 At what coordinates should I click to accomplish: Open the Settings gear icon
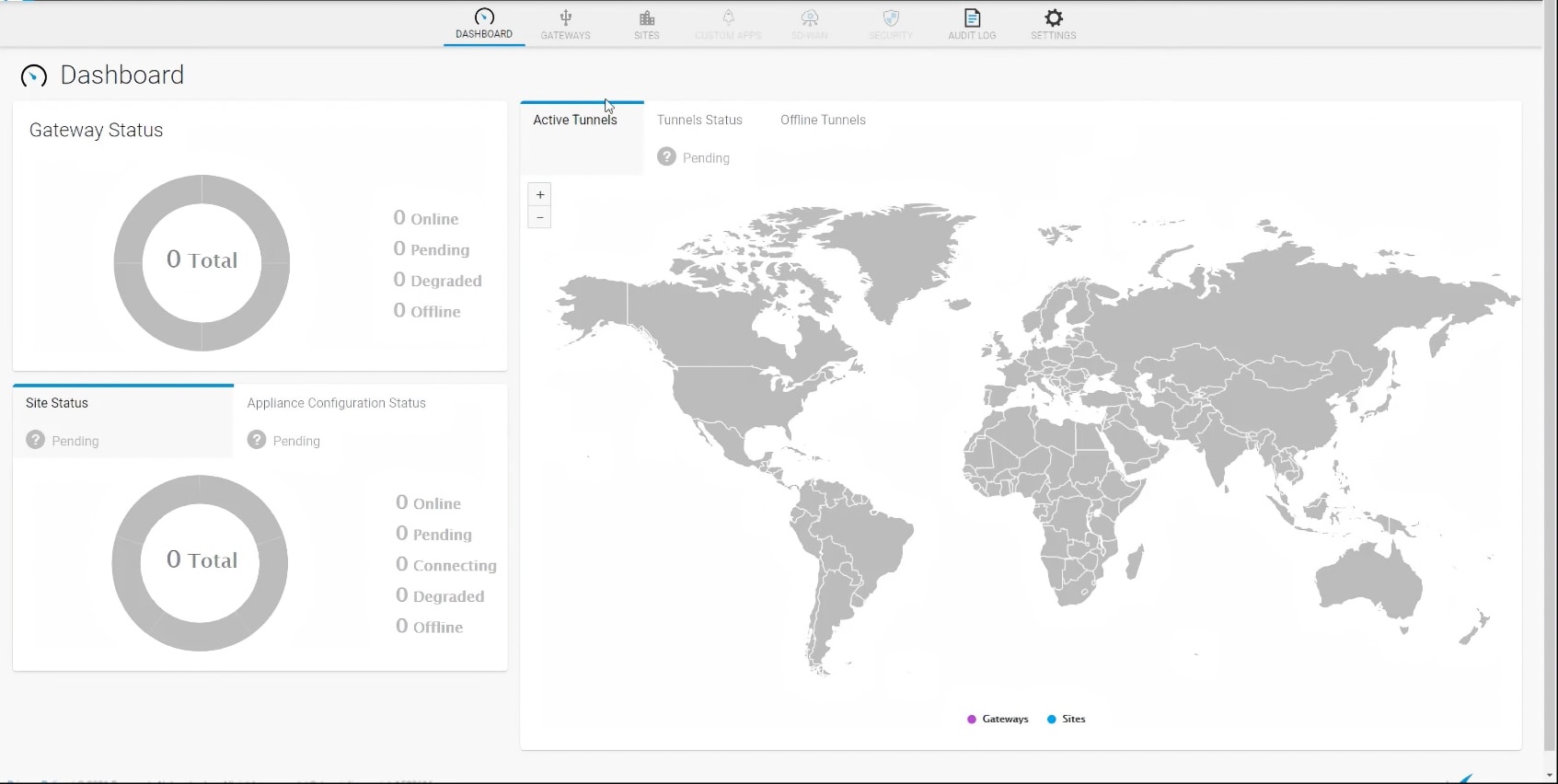click(x=1054, y=17)
